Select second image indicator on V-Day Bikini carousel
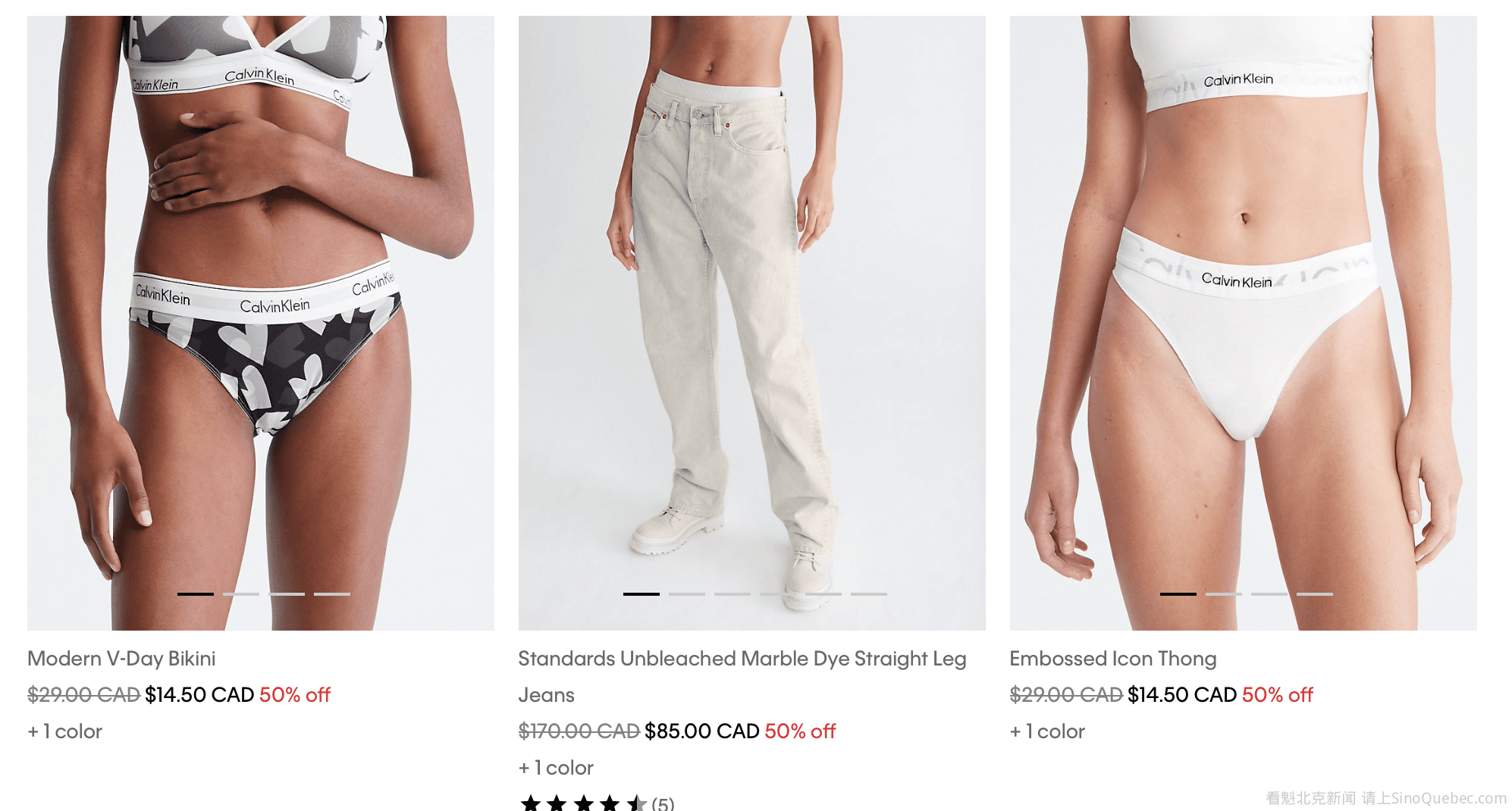1512x811 pixels. (241, 594)
